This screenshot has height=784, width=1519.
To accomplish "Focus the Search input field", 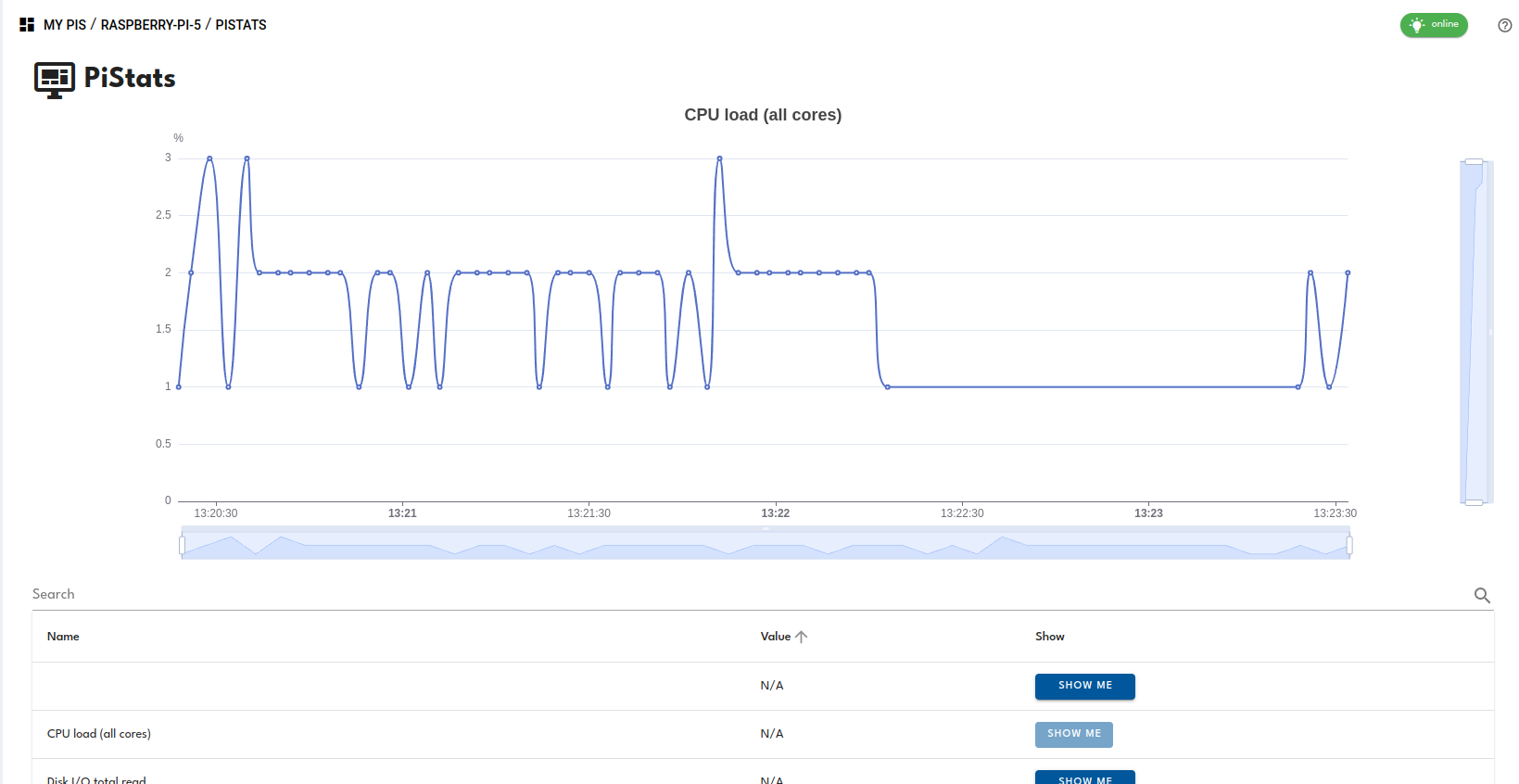I will [x=741, y=595].
